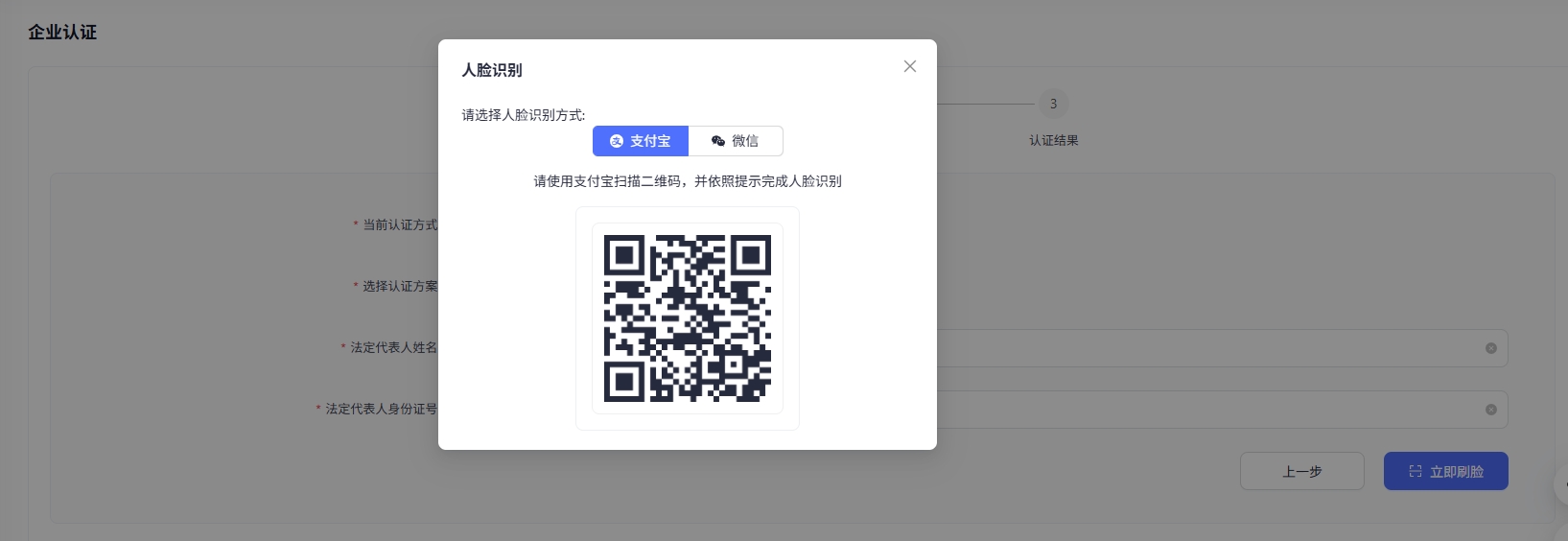This screenshot has height=541, width=1568.
Task: Click the 法定代表人身份证号 field label
Action: tap(381, 409)
